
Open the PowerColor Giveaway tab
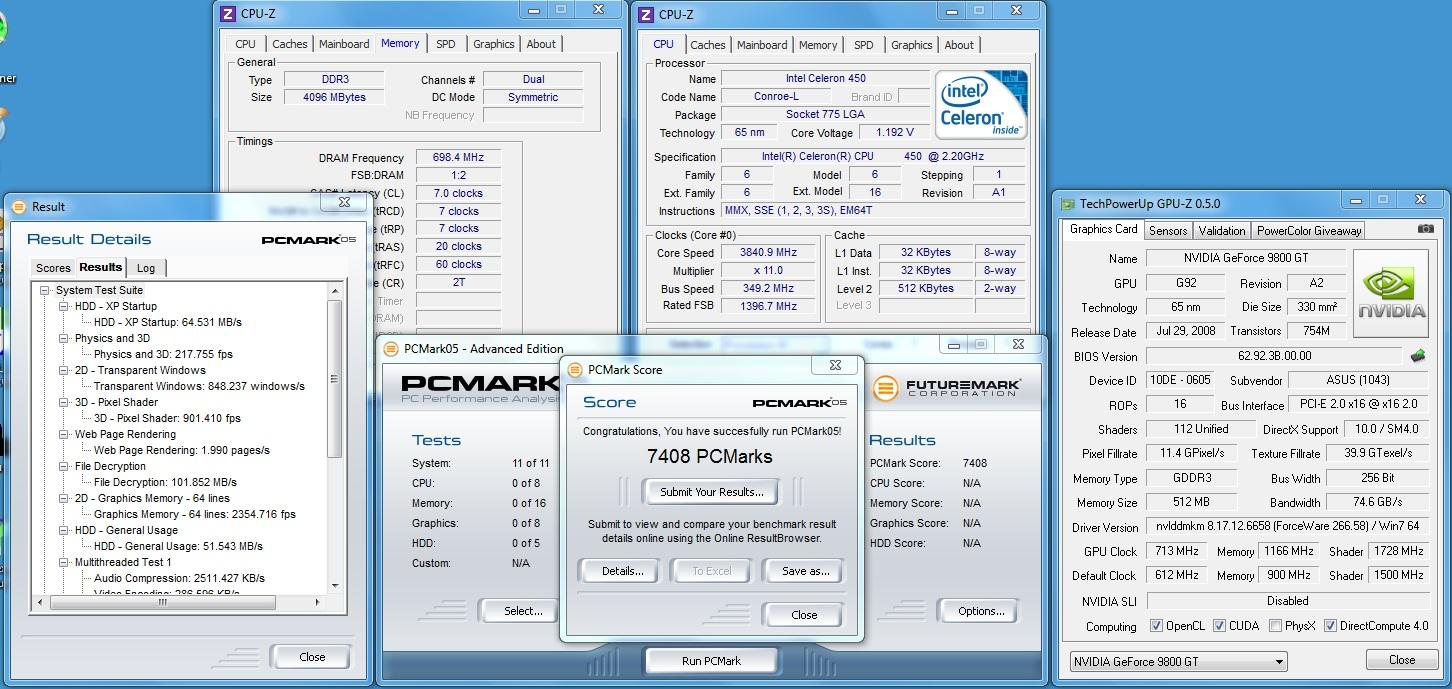pos(1309,230)
